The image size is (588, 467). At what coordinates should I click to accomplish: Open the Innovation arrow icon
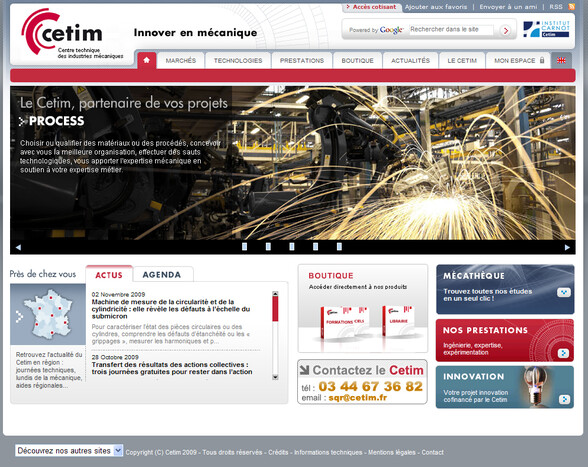[564, 399]
